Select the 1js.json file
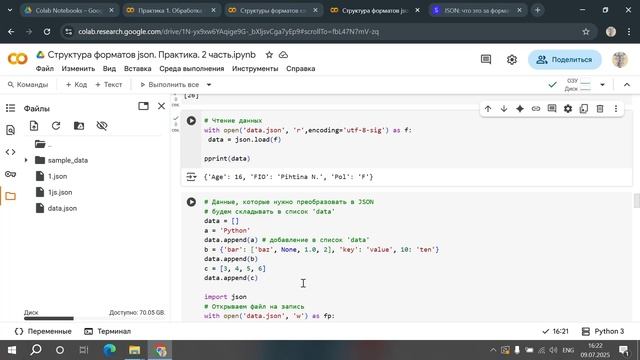The height and width of the screenshot is (360, 640). (x=60, y=192)
